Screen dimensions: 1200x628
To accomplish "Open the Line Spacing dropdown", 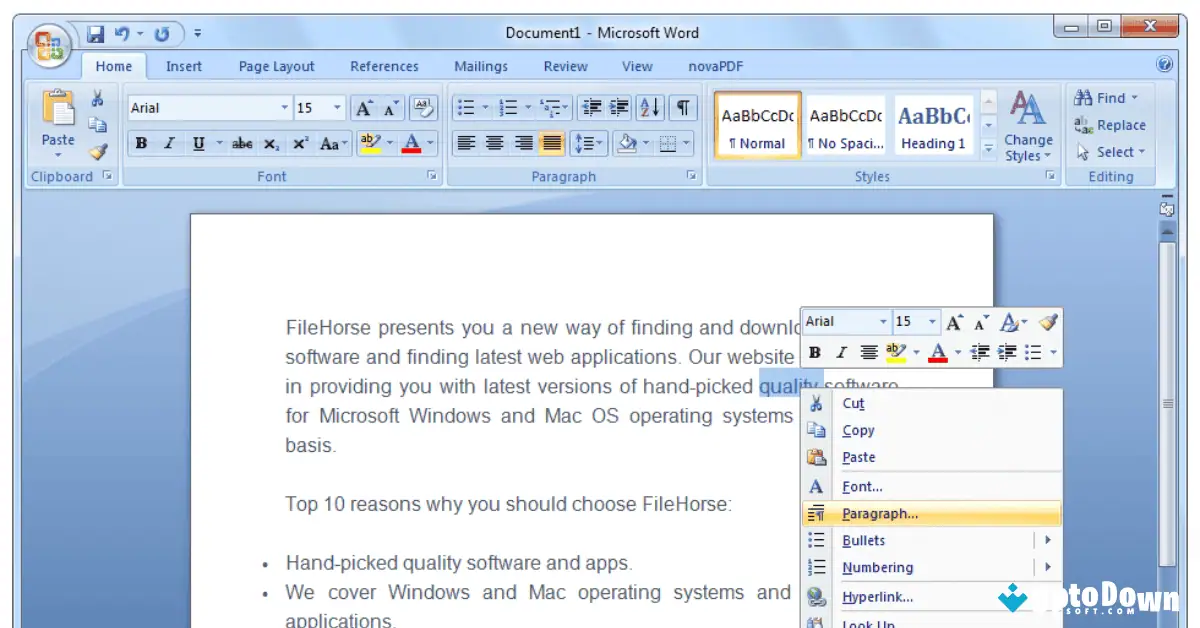I will click(x=590, y=142).
